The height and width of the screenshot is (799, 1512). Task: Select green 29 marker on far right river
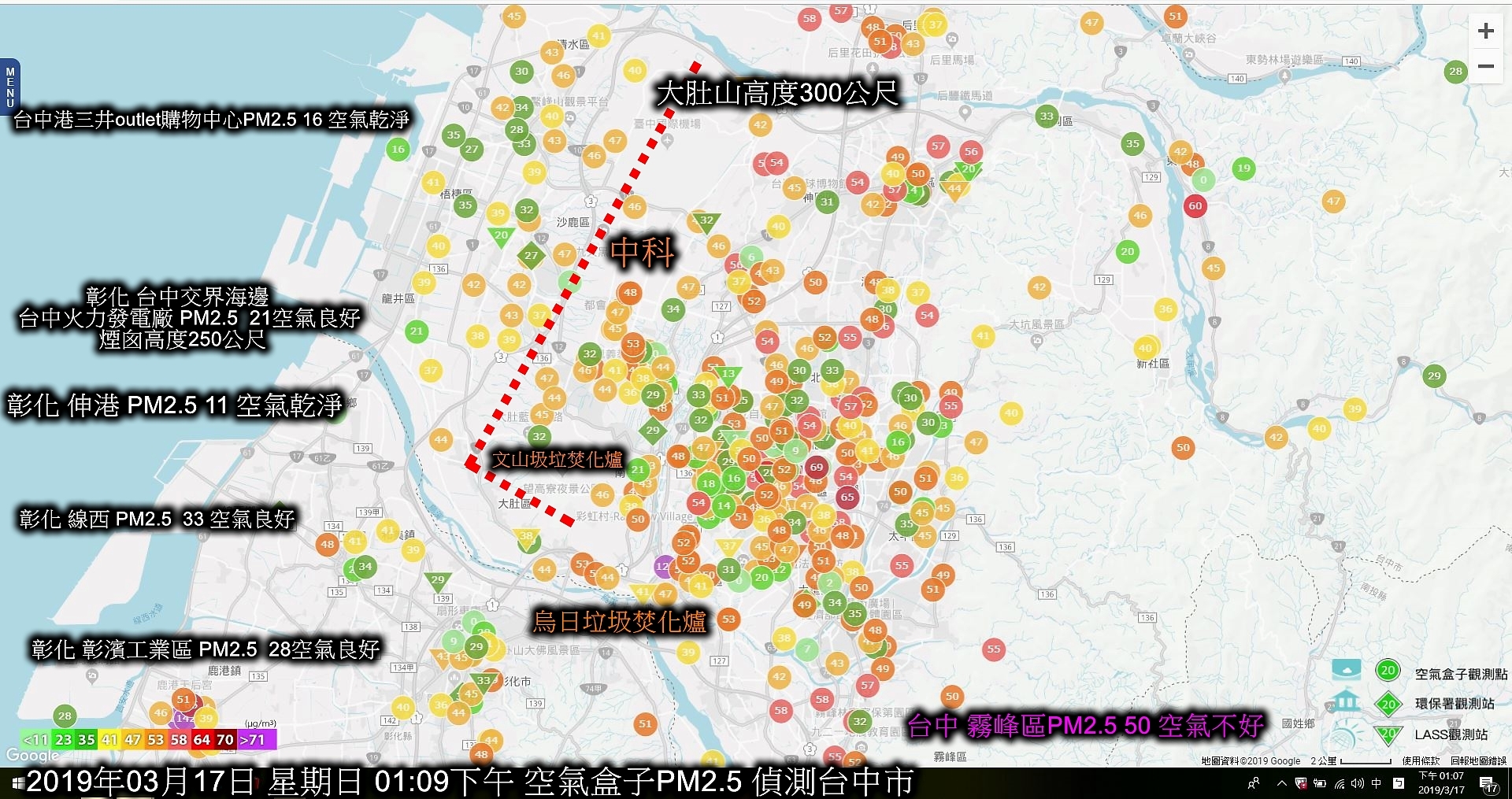click(x=1434, y=375)
